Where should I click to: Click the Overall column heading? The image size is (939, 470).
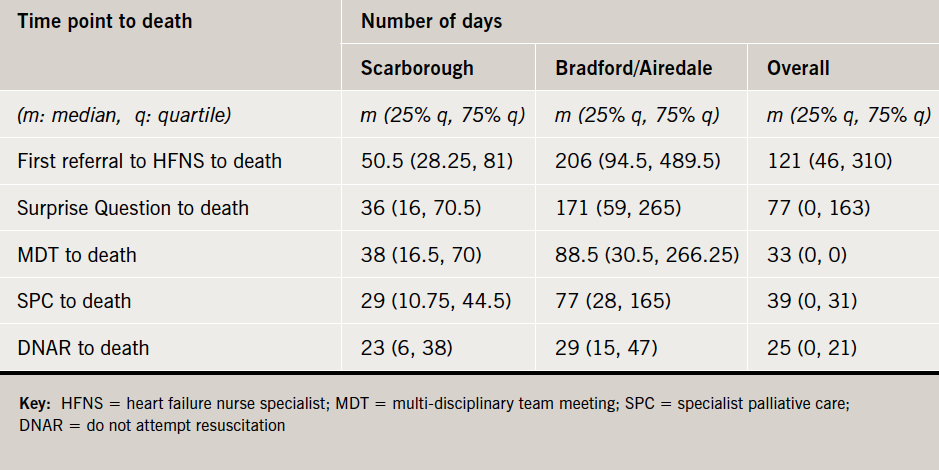click(798, 69)
